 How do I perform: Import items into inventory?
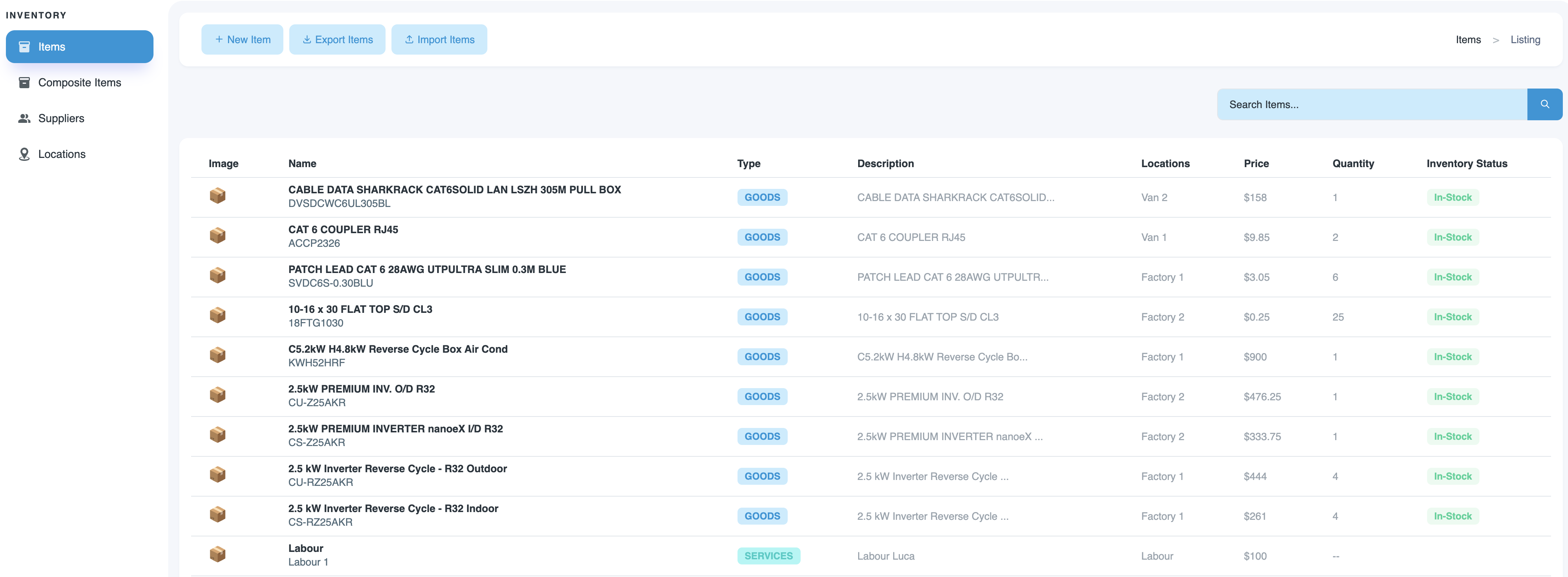(439, 39)
